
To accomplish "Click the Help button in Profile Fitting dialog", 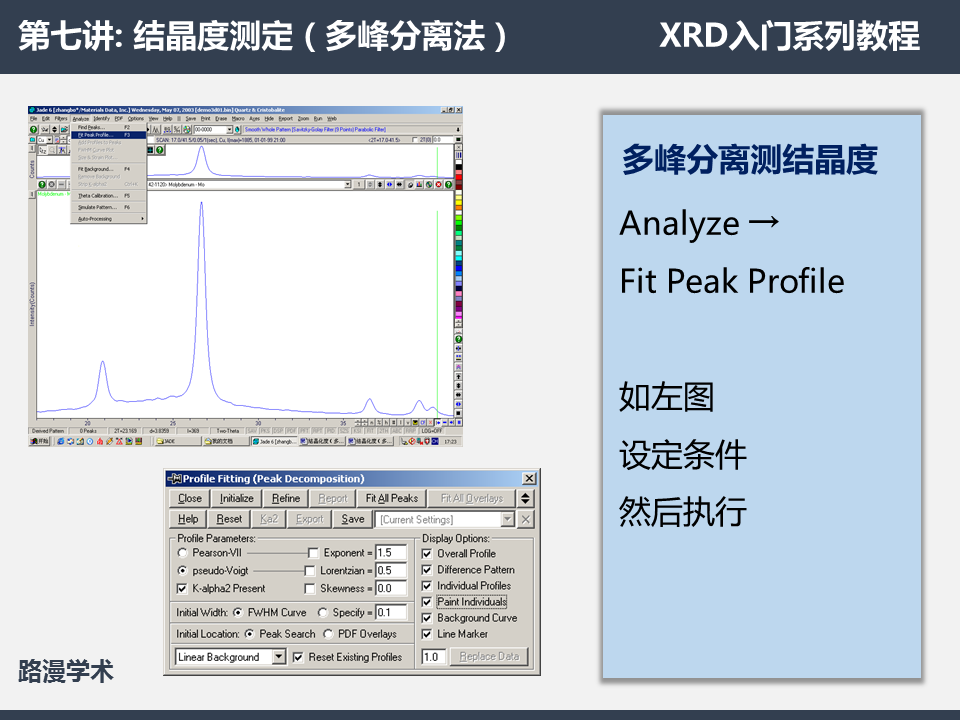I will click(188, 519).
